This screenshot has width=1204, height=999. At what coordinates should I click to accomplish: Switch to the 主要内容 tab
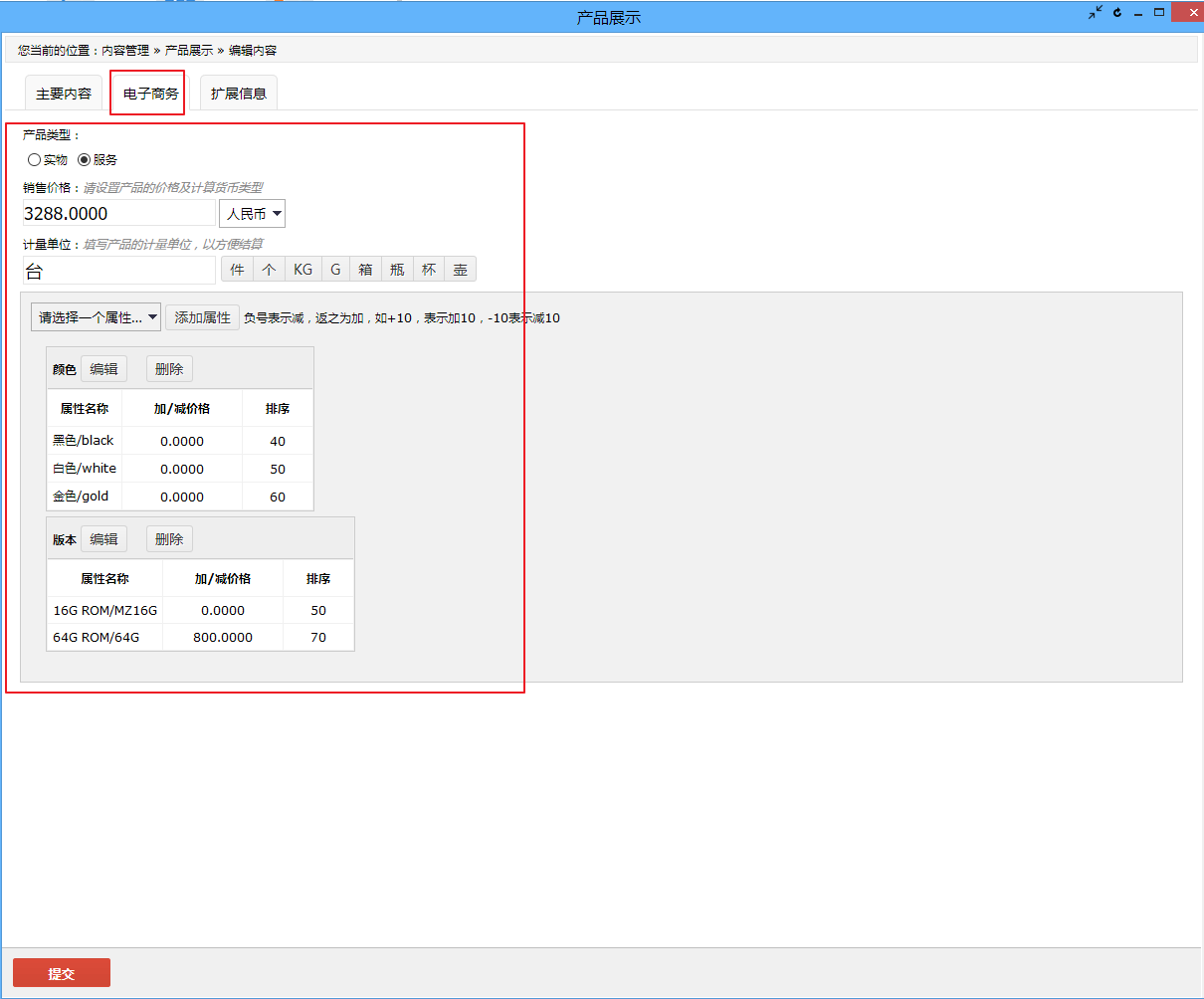click(64, 94)
